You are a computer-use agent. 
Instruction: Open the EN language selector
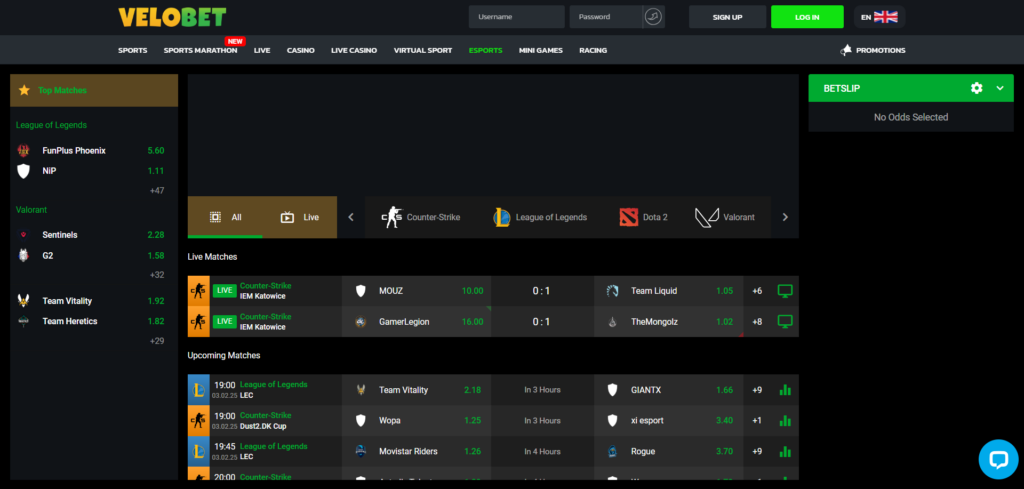(x=878, y=17)
